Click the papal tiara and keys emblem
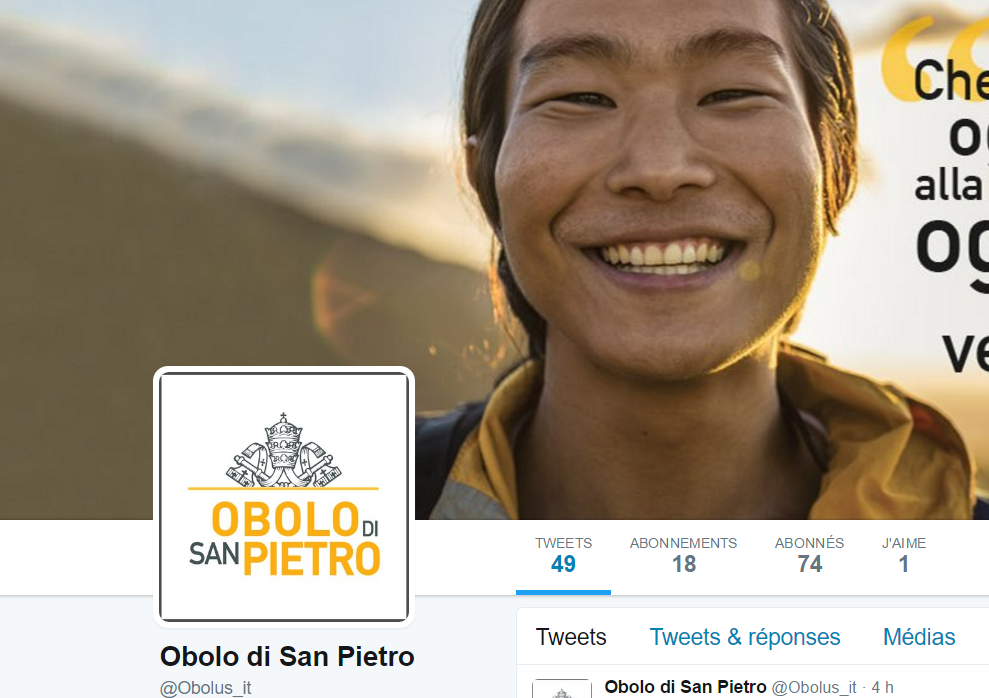 tap(283, 450)
